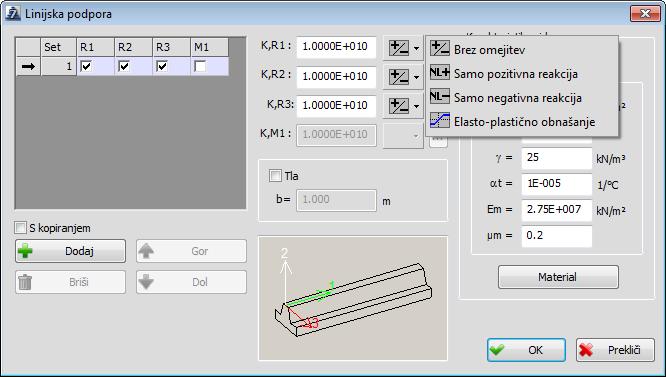Open the K,R1 constraint dropdown arrow

pos(416,48)
